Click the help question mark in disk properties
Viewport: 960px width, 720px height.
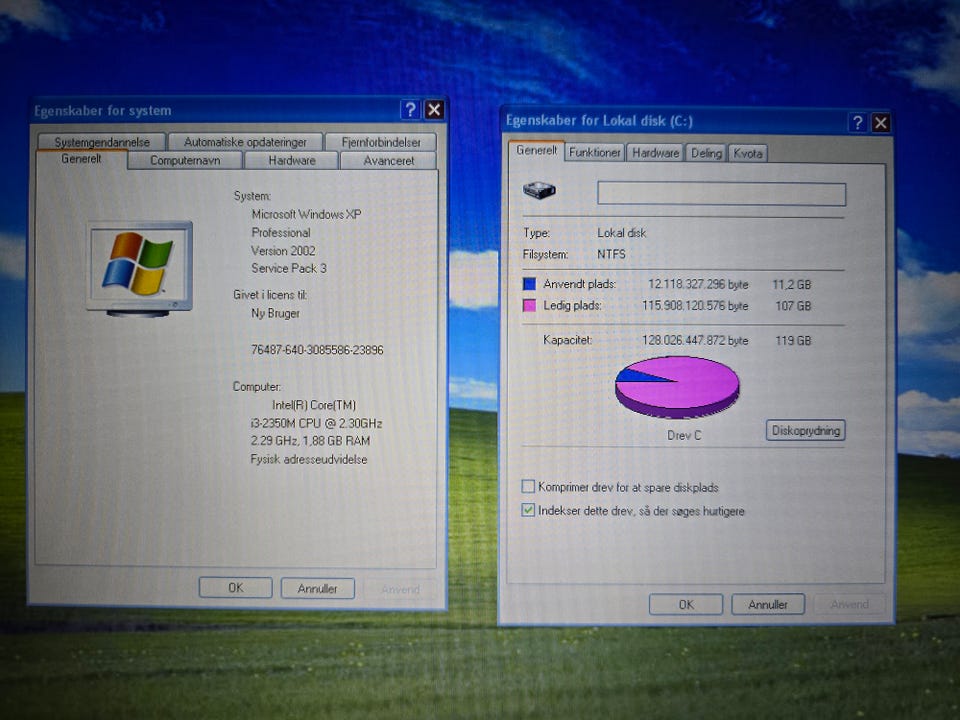[858, 123]
